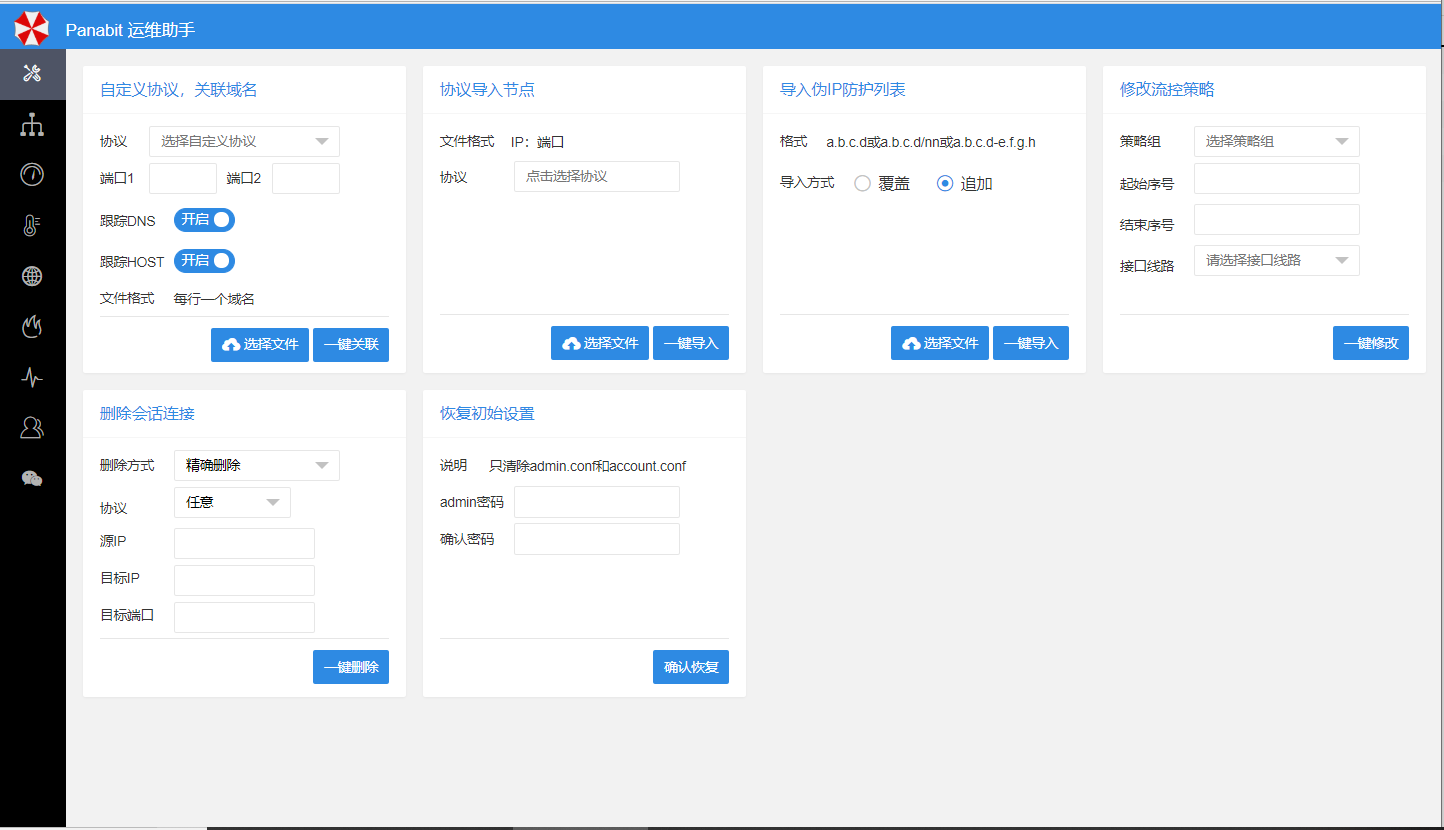The width and height of the screenshot is (1444, 830).
Task: Click the flame sidebar icon
Action: pos(32,327)
